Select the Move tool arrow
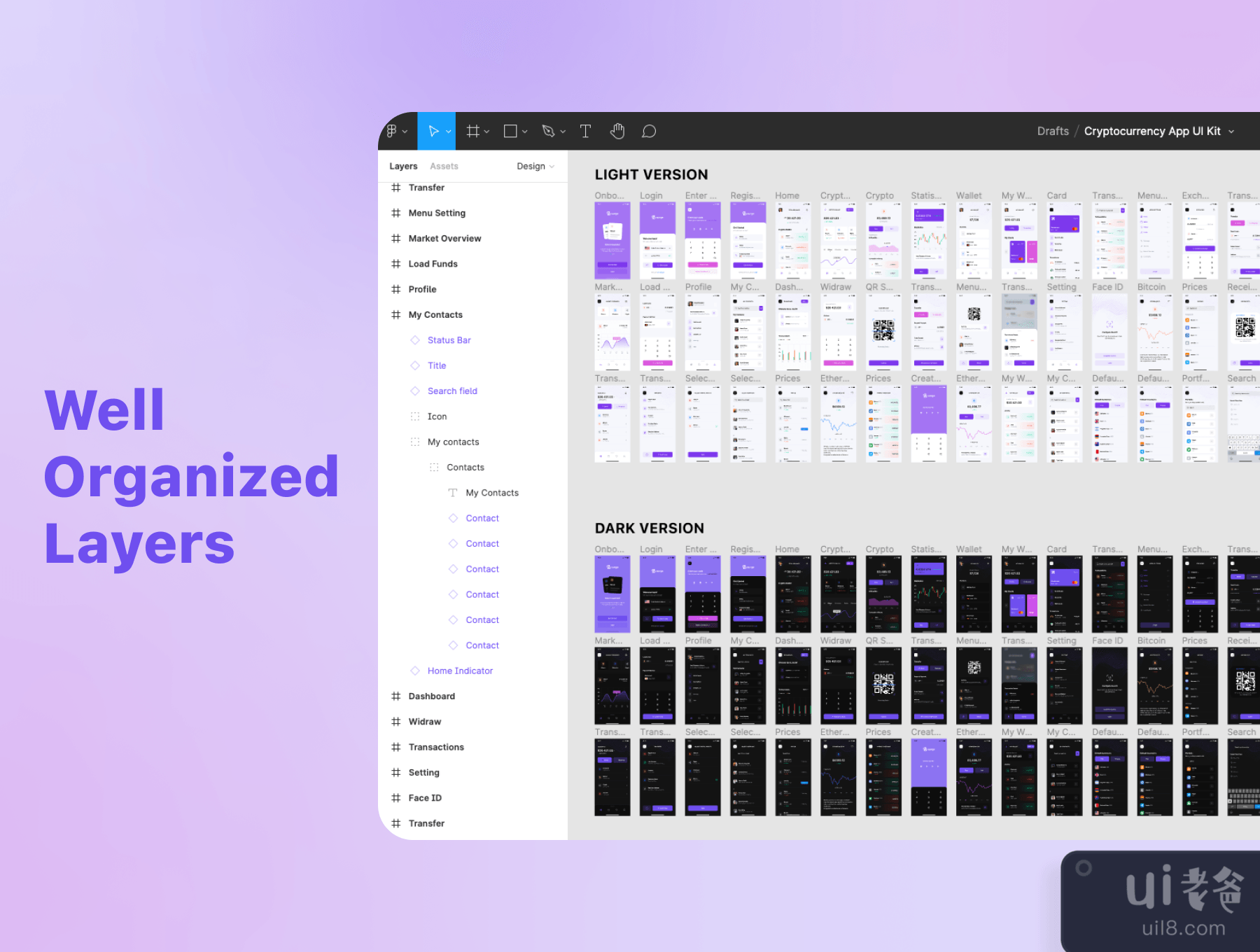The height and width of the screenshot is (952, 1260). 433,131
